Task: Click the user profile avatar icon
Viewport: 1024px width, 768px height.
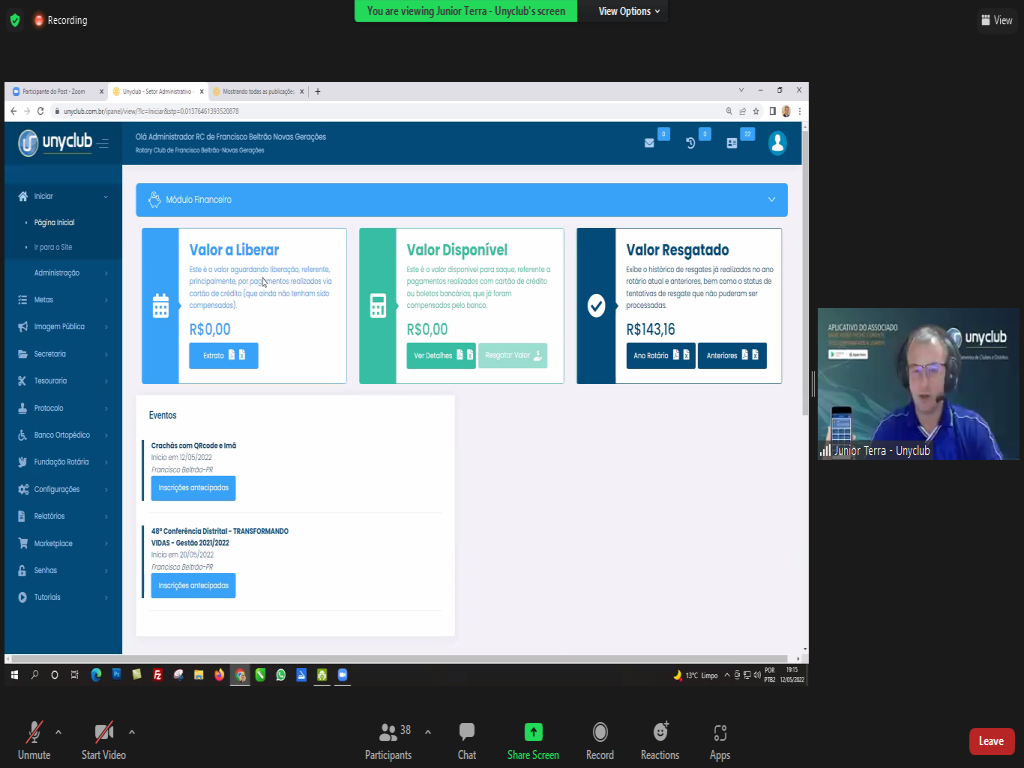Action: pos(777,143)
